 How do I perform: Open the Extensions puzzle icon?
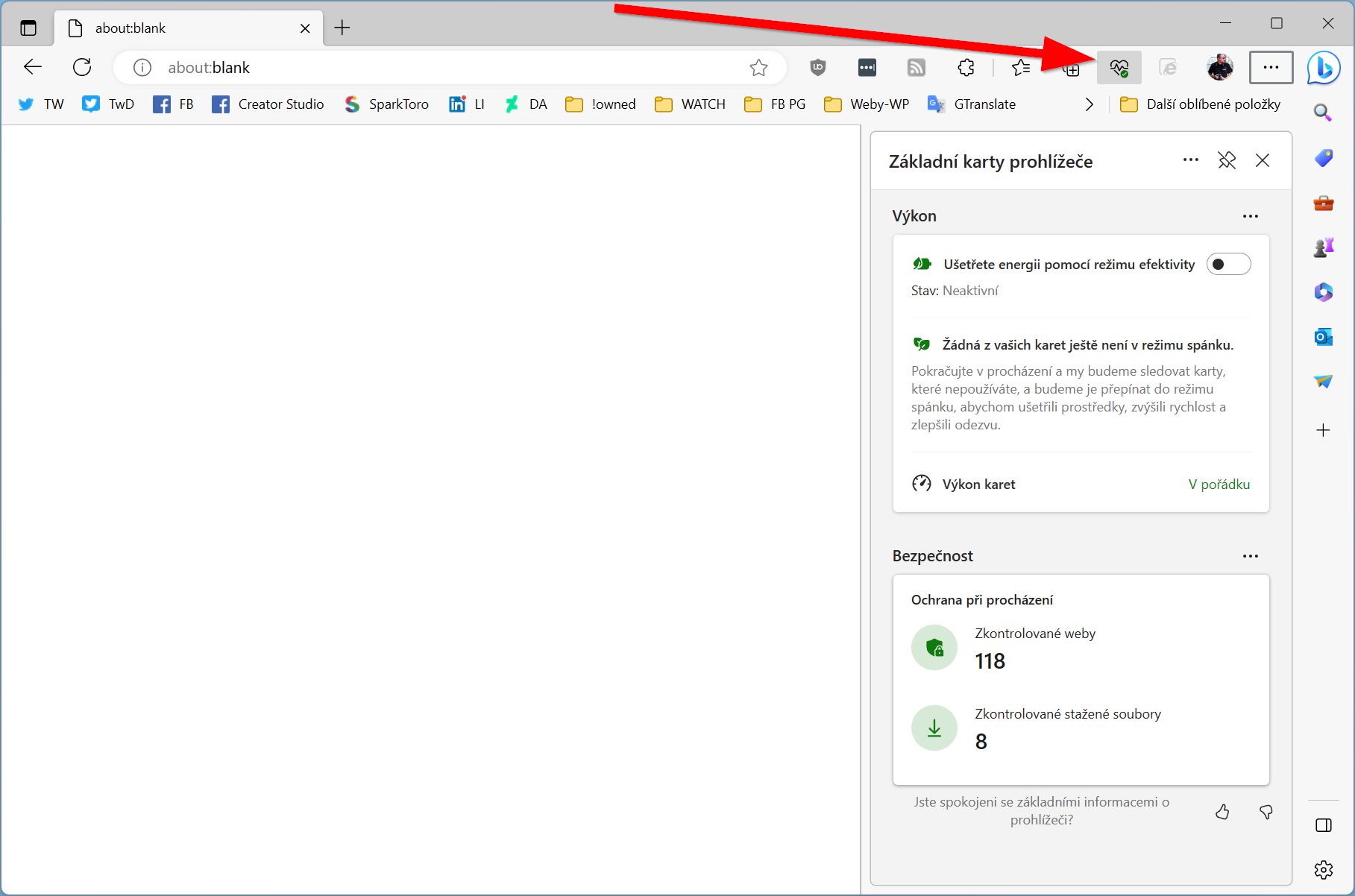966,68
